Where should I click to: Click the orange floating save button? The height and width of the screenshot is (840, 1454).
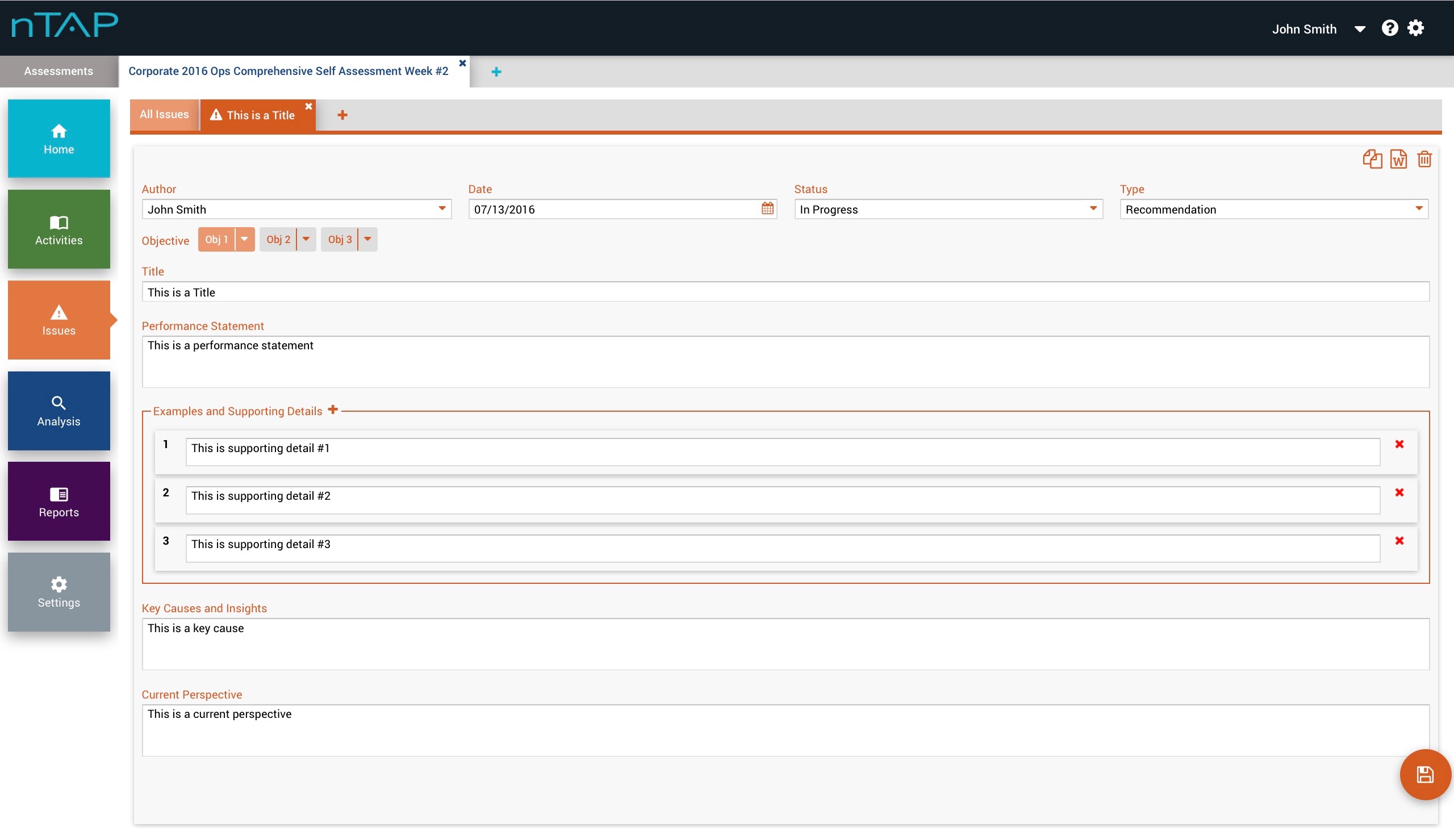(1424, 774)
